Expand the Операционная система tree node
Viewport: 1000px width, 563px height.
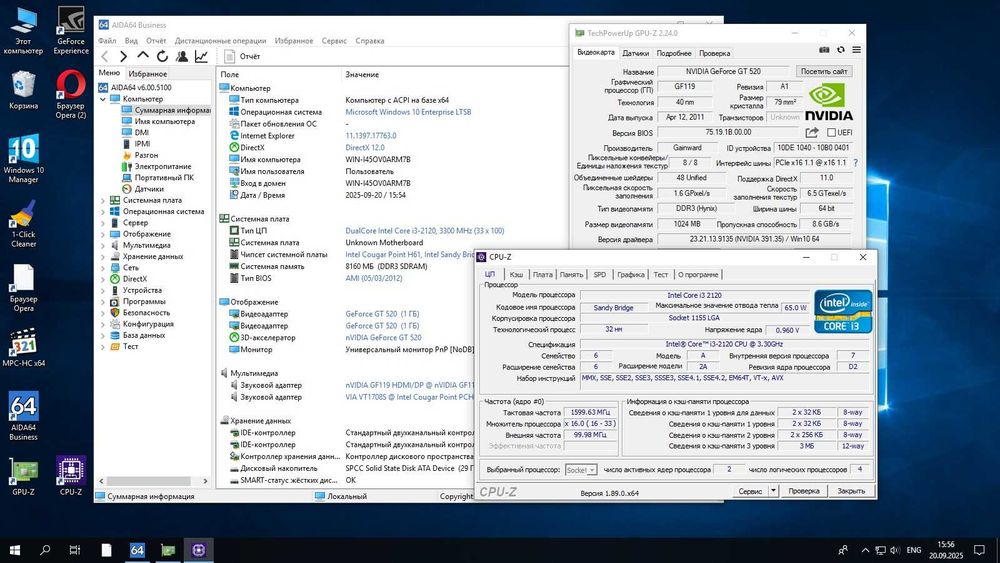103,212
